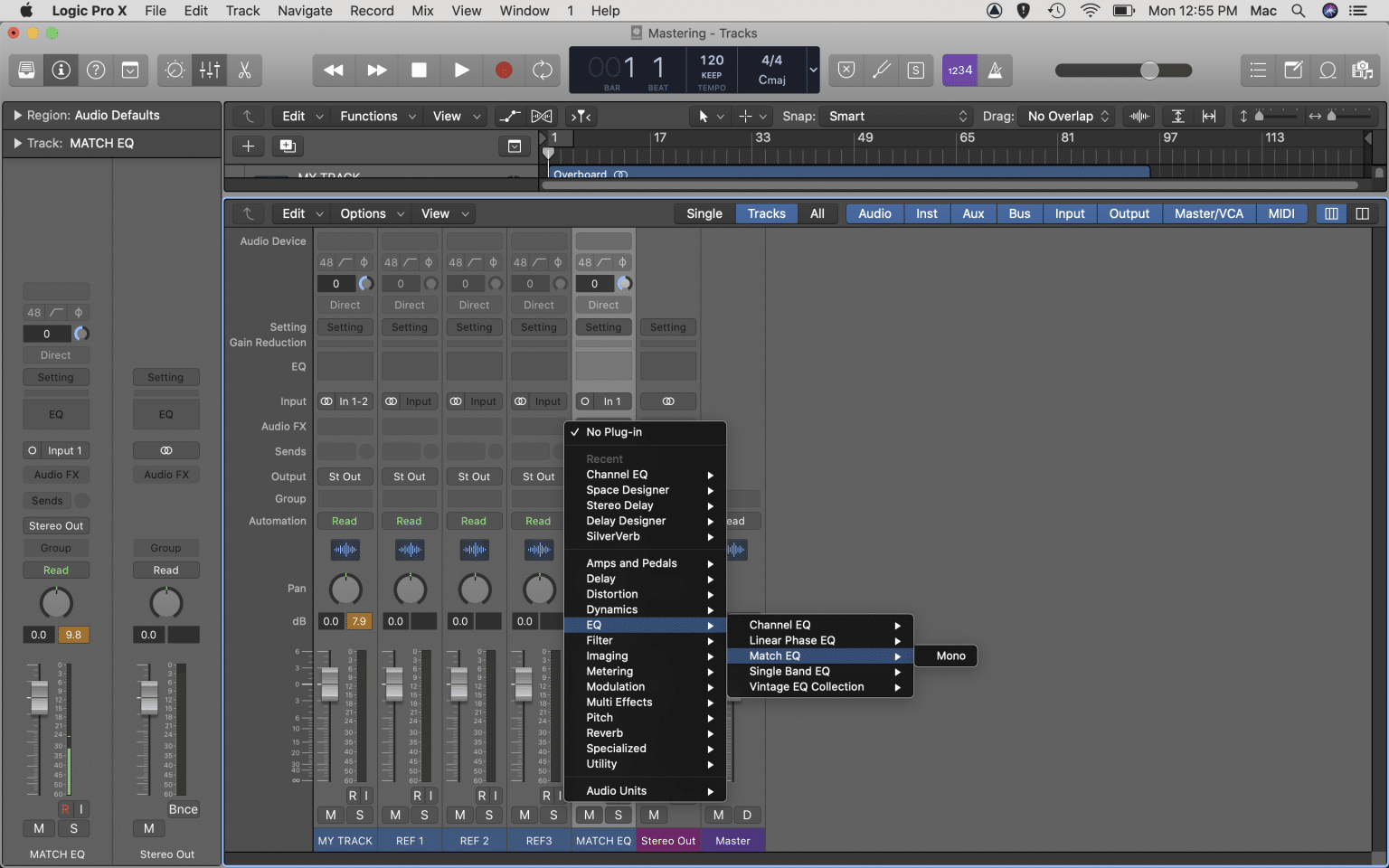Open the Snap mode dropdown
This screenshot has height=868, width=1389.
[x=895, y=116]
